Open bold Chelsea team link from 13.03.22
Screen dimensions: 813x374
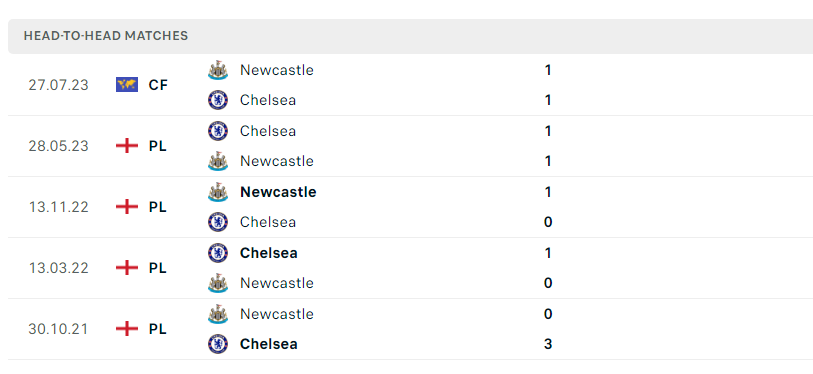(269, 253)
